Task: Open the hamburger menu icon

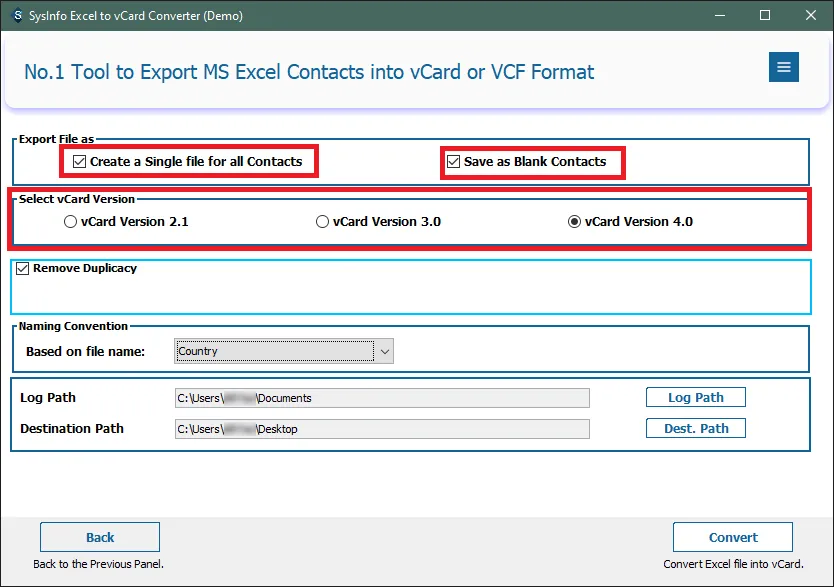Action: tap(783, 67)
